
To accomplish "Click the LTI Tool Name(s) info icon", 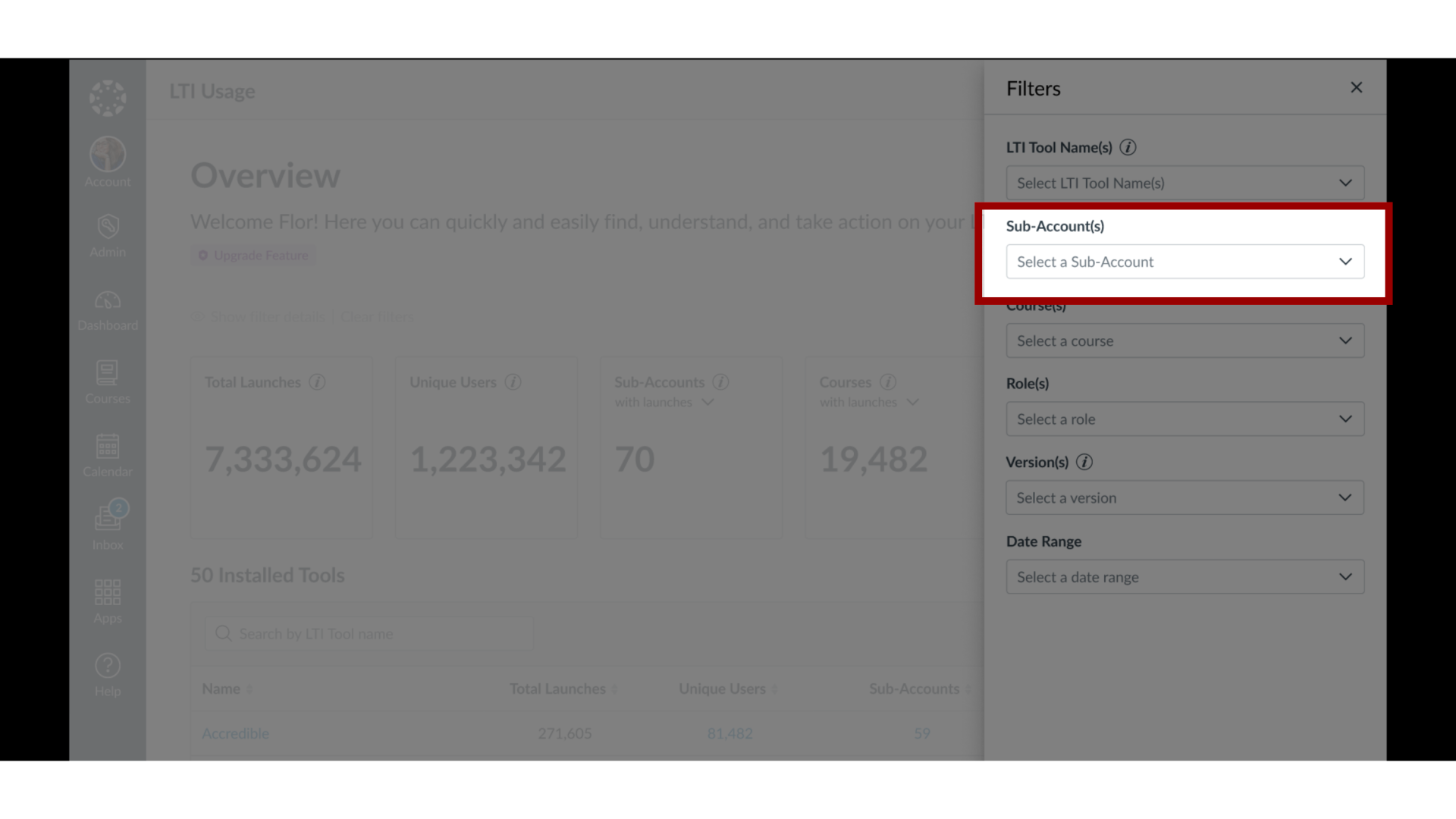I will click(1128, 147).
